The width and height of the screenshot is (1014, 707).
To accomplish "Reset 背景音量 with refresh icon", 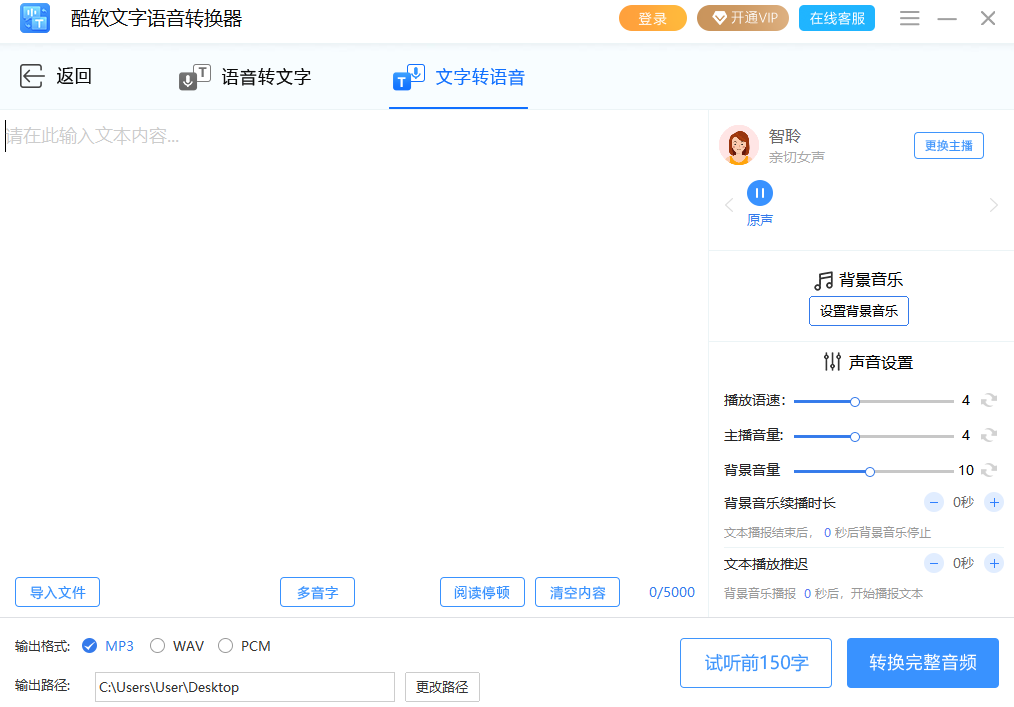I will (989, 470).
